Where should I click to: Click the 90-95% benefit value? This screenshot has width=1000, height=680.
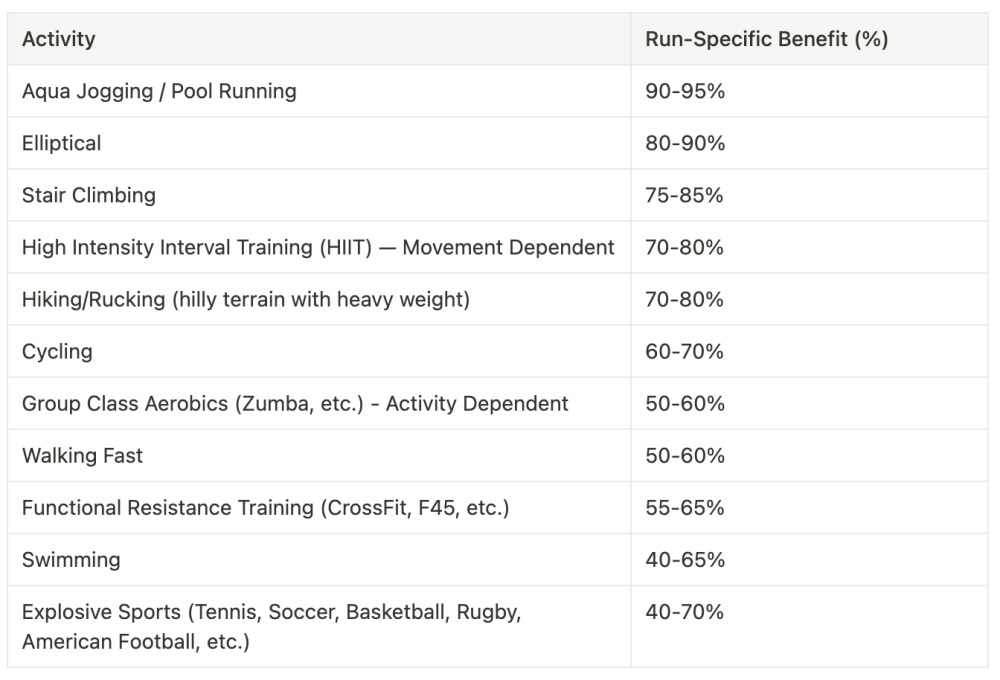pos(685,92)
